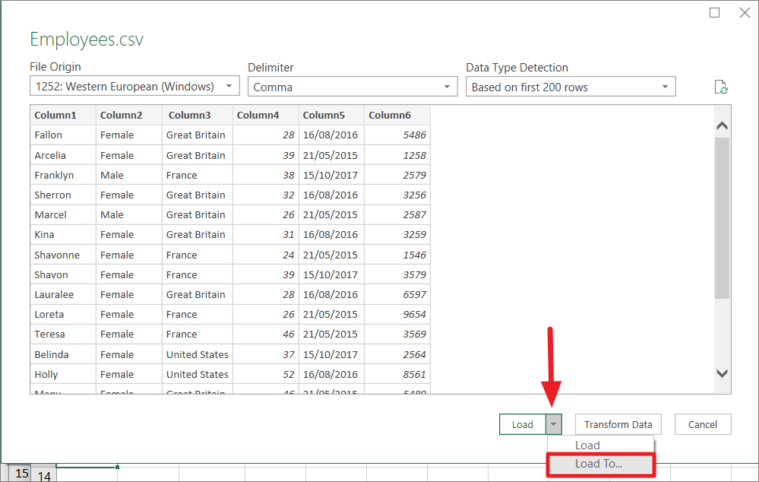
Task: Maximize the Employees.csv dialog window
Action: tap(714, 13)
